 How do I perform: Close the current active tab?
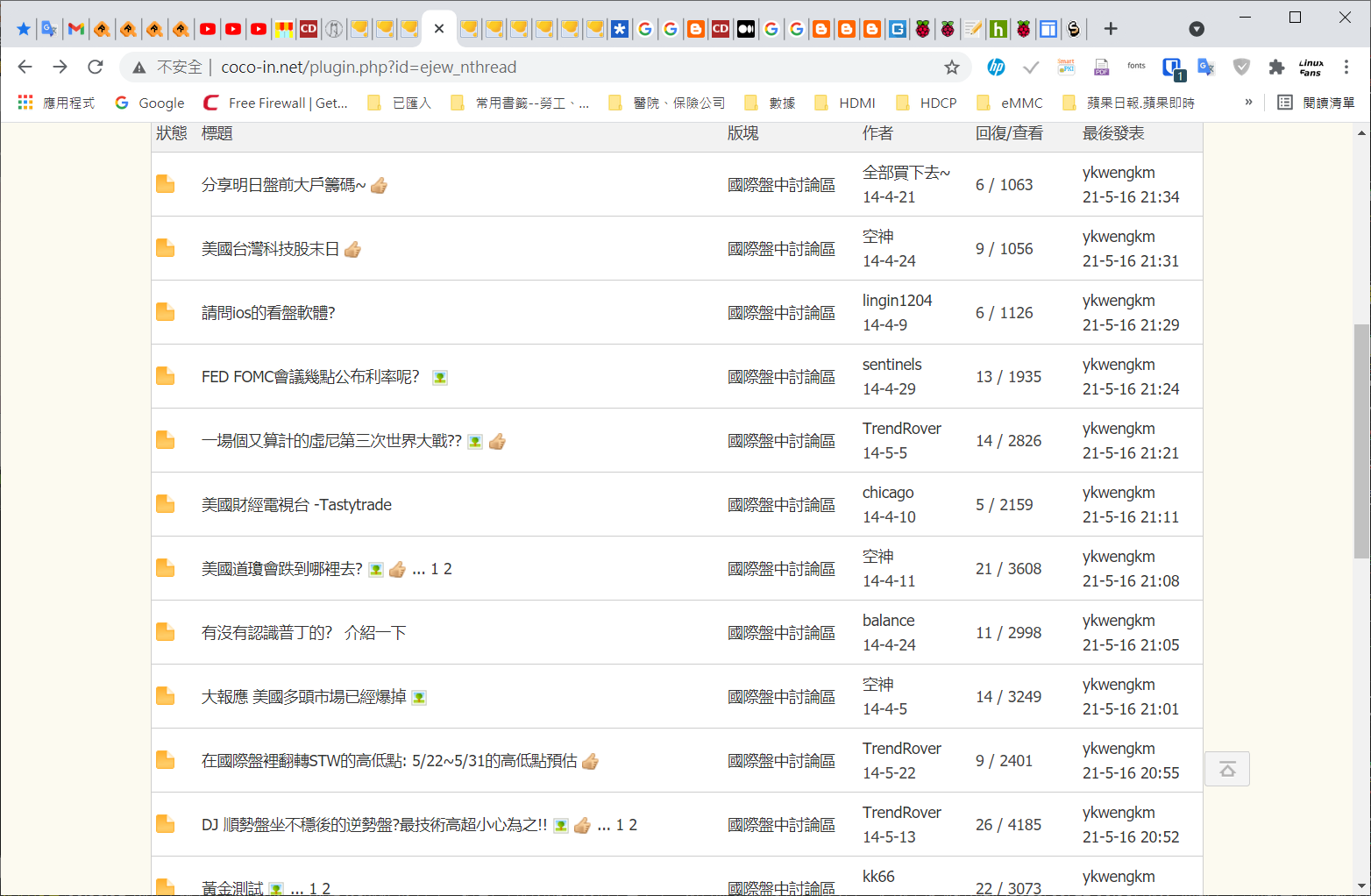439,29
